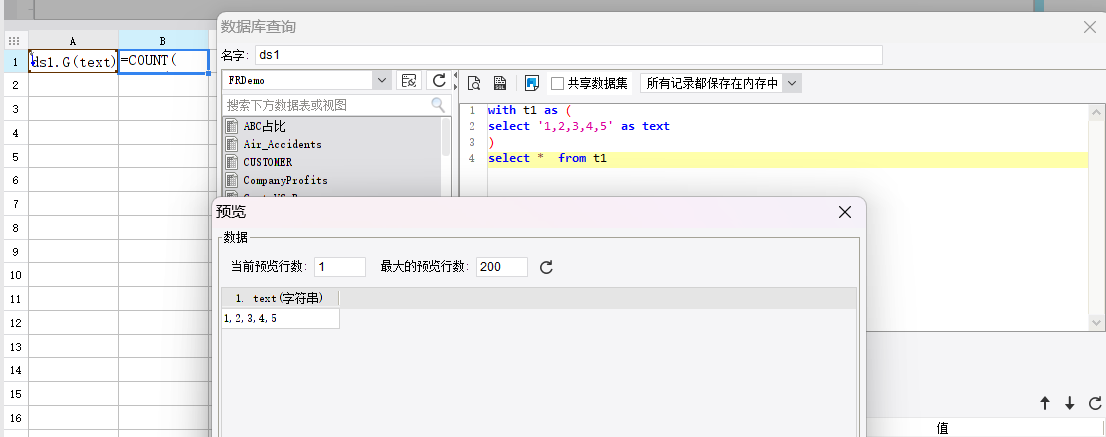This screenshot has width=1106, height=437.
Task: Click column header A in the spreadsheet
Action: (x=73, y=41)
